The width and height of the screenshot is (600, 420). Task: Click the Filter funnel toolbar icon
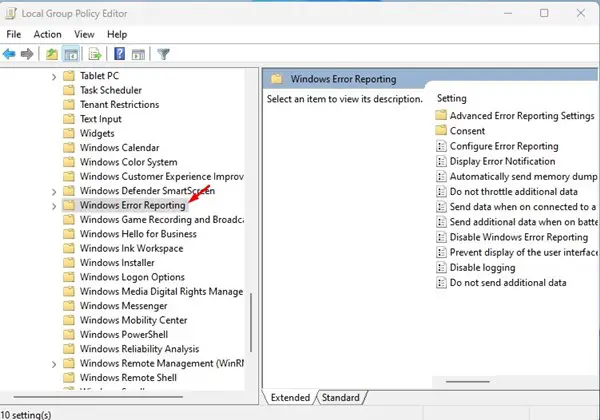(163, 54)
